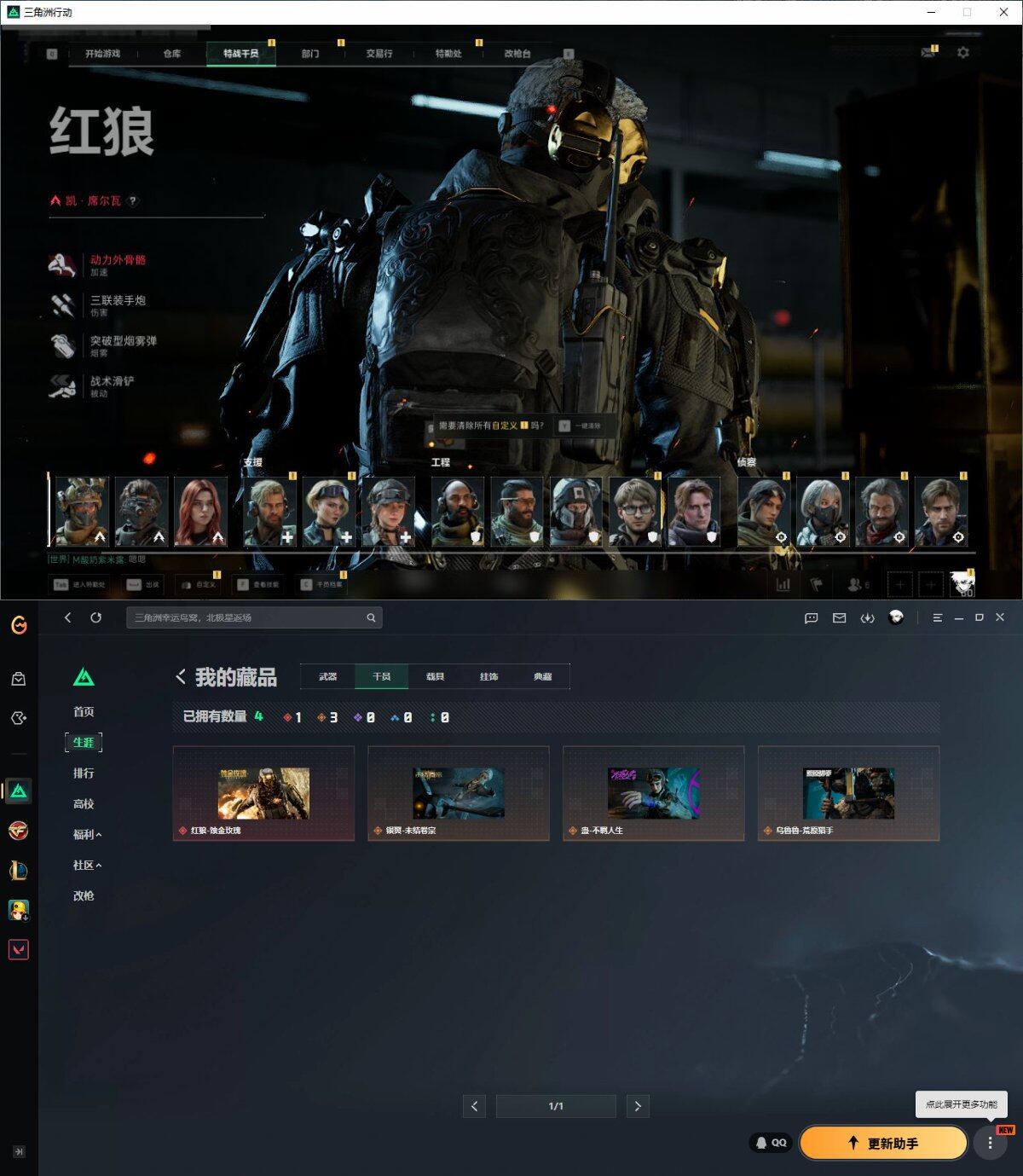Viewport: 1023px width, 1176px height.
Task: Collapse the launcher sidebar arrow icon
Action: coord(19,1151)
